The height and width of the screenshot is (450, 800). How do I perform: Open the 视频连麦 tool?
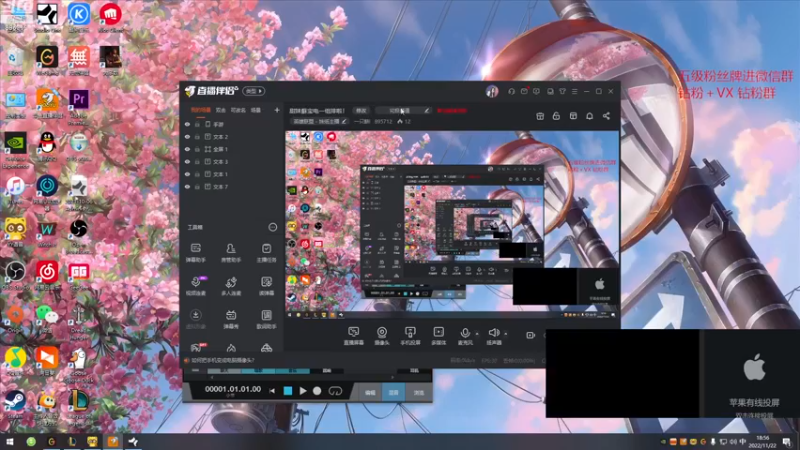click(x=195, y=286)
